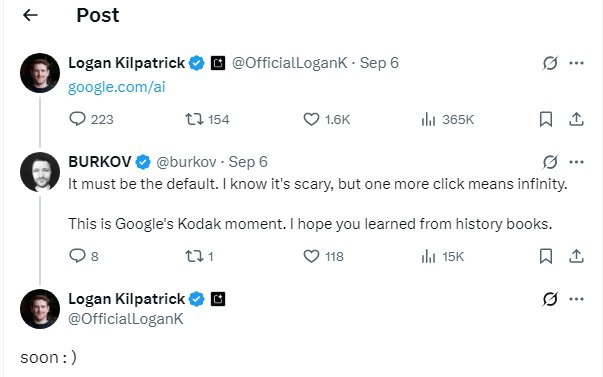Viewport: 603px width, 377px height.
Task: Click the affiliation badge next to Logan's name on the bottom post
Action: tap(218, 299)
